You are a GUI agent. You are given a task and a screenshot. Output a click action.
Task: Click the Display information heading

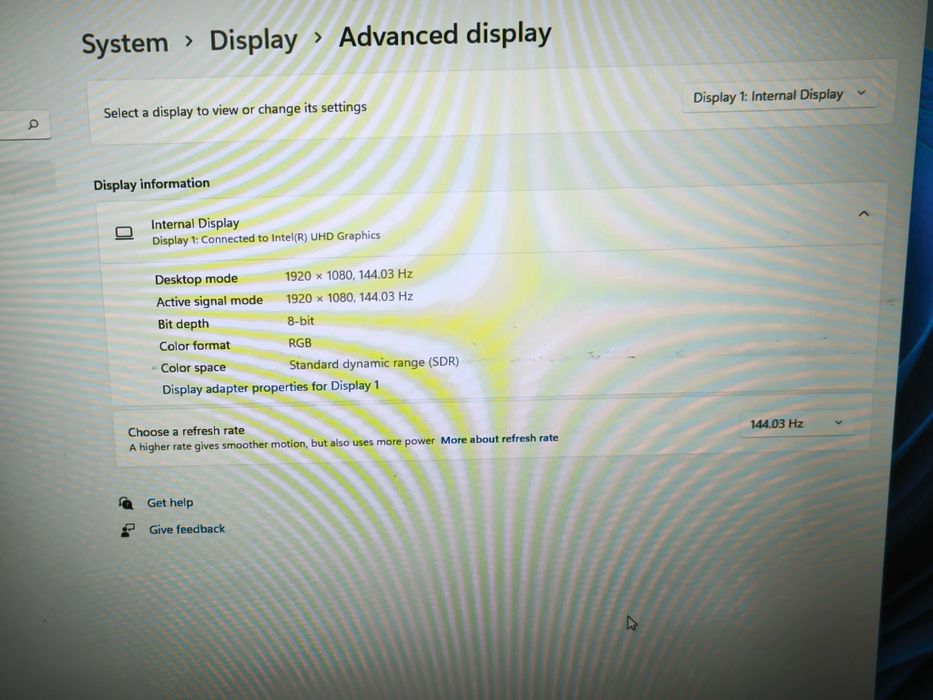(x=152, y=184)
